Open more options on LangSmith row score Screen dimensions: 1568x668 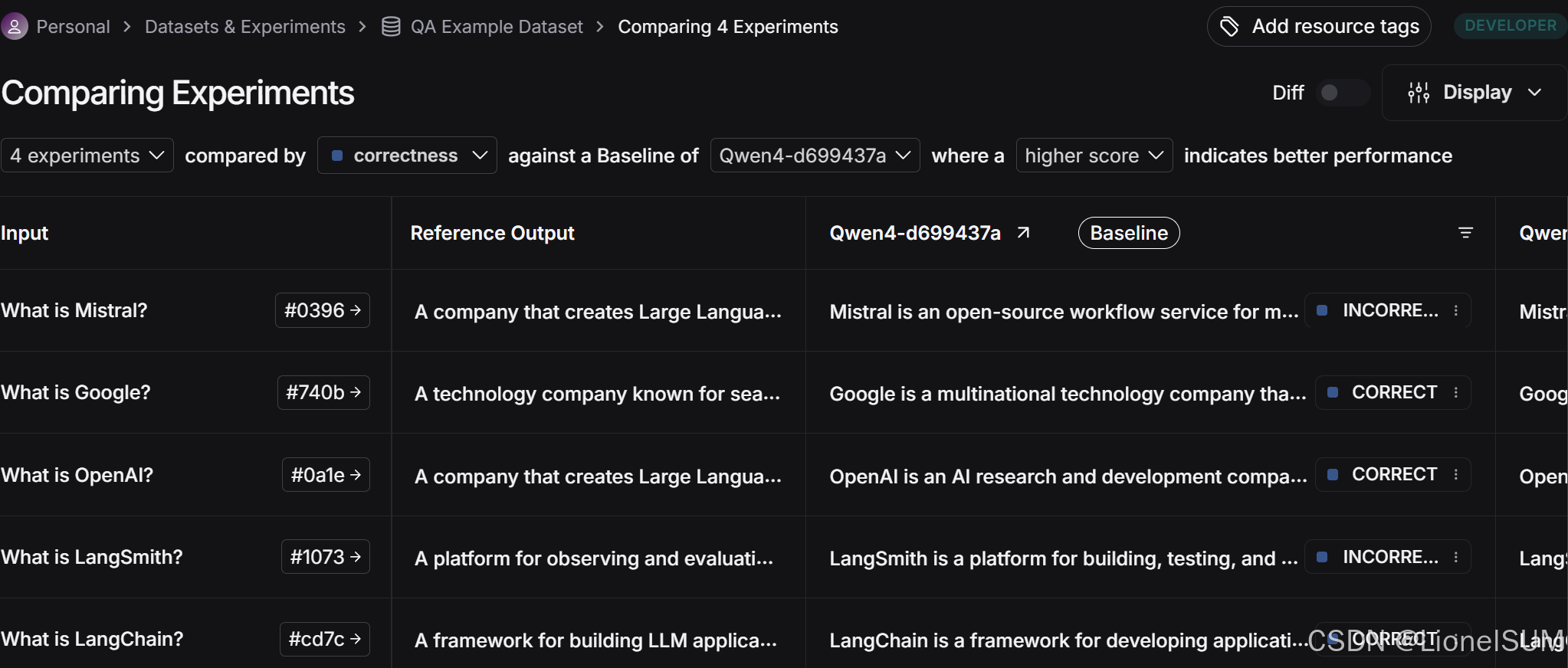point(1456,557)
